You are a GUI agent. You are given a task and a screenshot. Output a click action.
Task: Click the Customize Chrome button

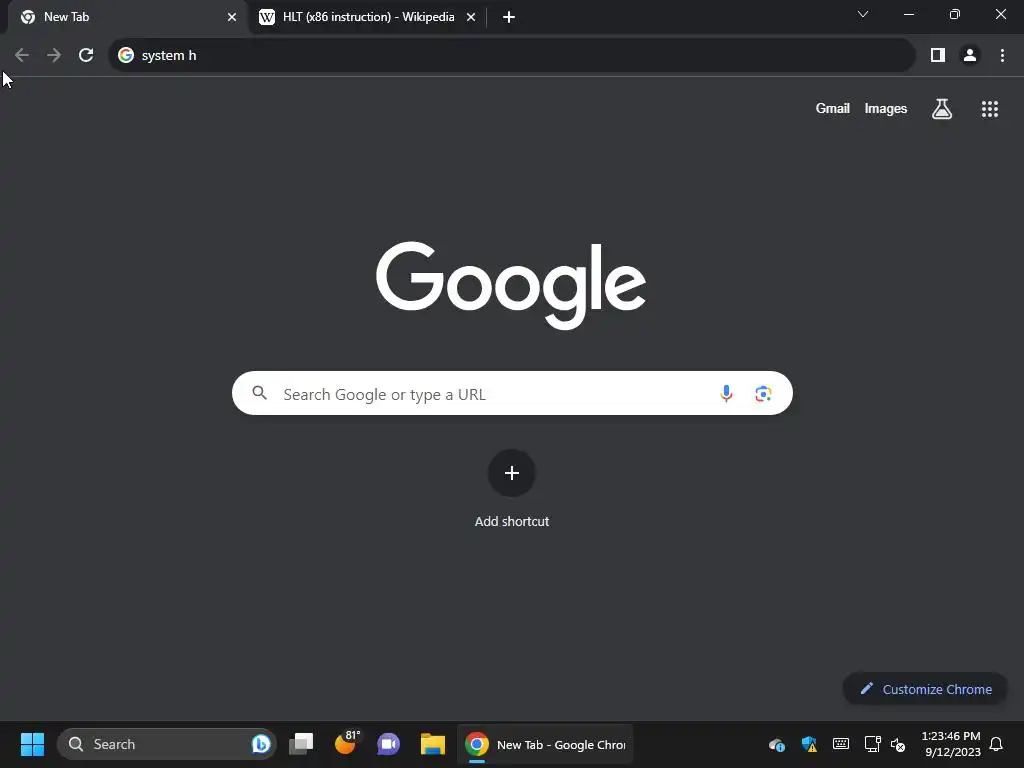pyautogui.click(x=925, y=689)
